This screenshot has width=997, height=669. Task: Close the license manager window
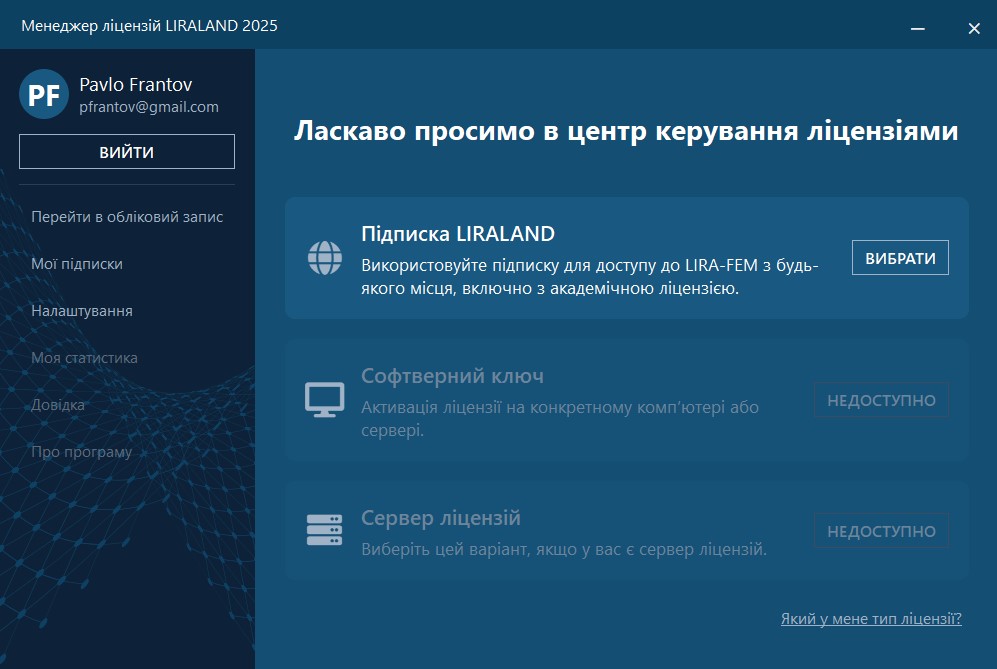974,29
